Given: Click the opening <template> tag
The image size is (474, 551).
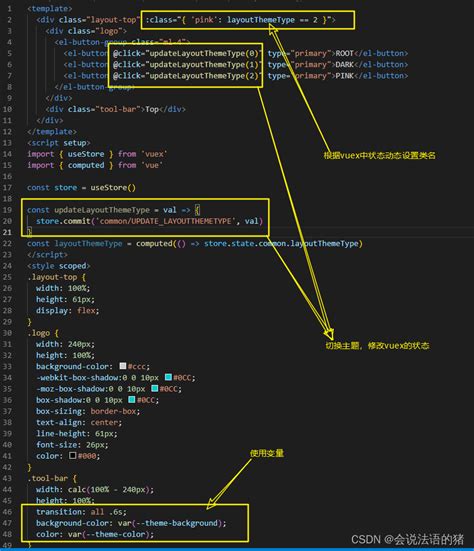Looking at the screenshot, I should pyautogui.click(x=50, y=9).
